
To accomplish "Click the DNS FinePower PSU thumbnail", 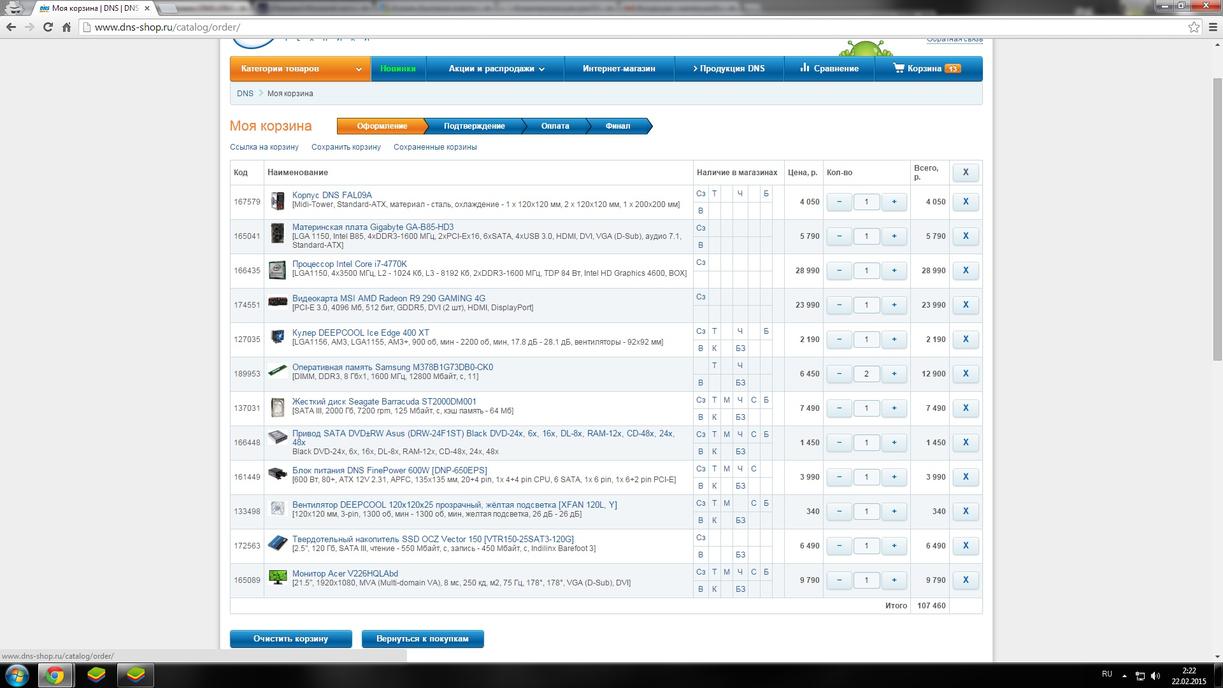I will (x=278, y=474).
